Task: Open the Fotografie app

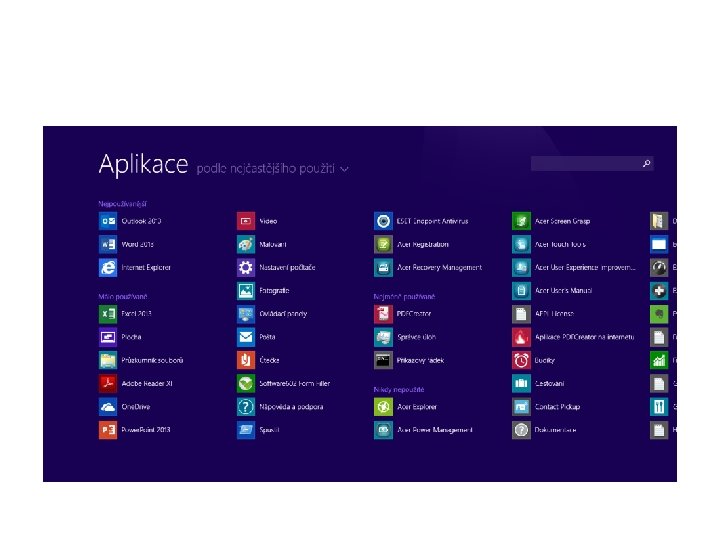Action: point(263,291)
